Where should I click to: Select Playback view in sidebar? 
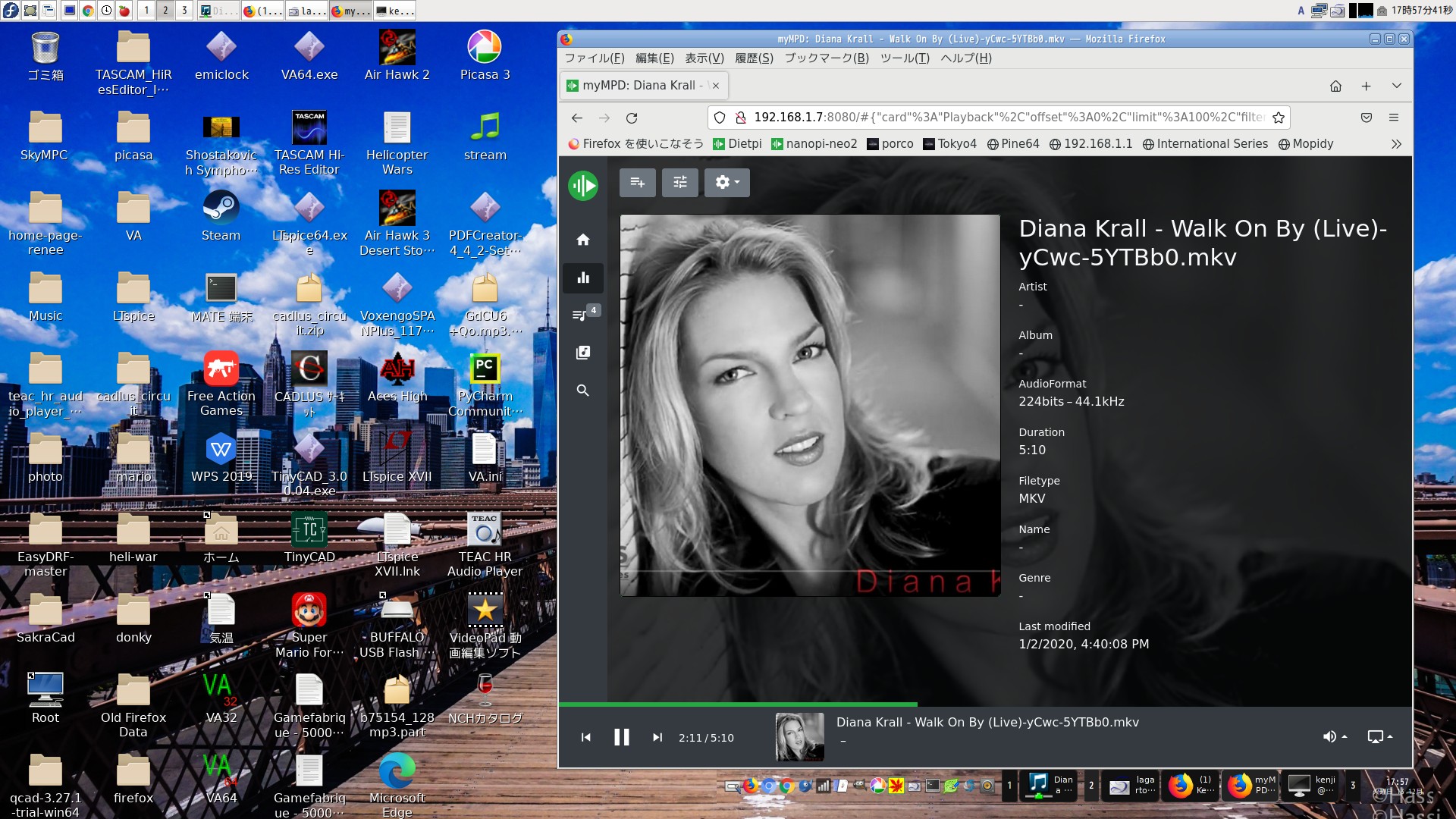click(582, 278)
